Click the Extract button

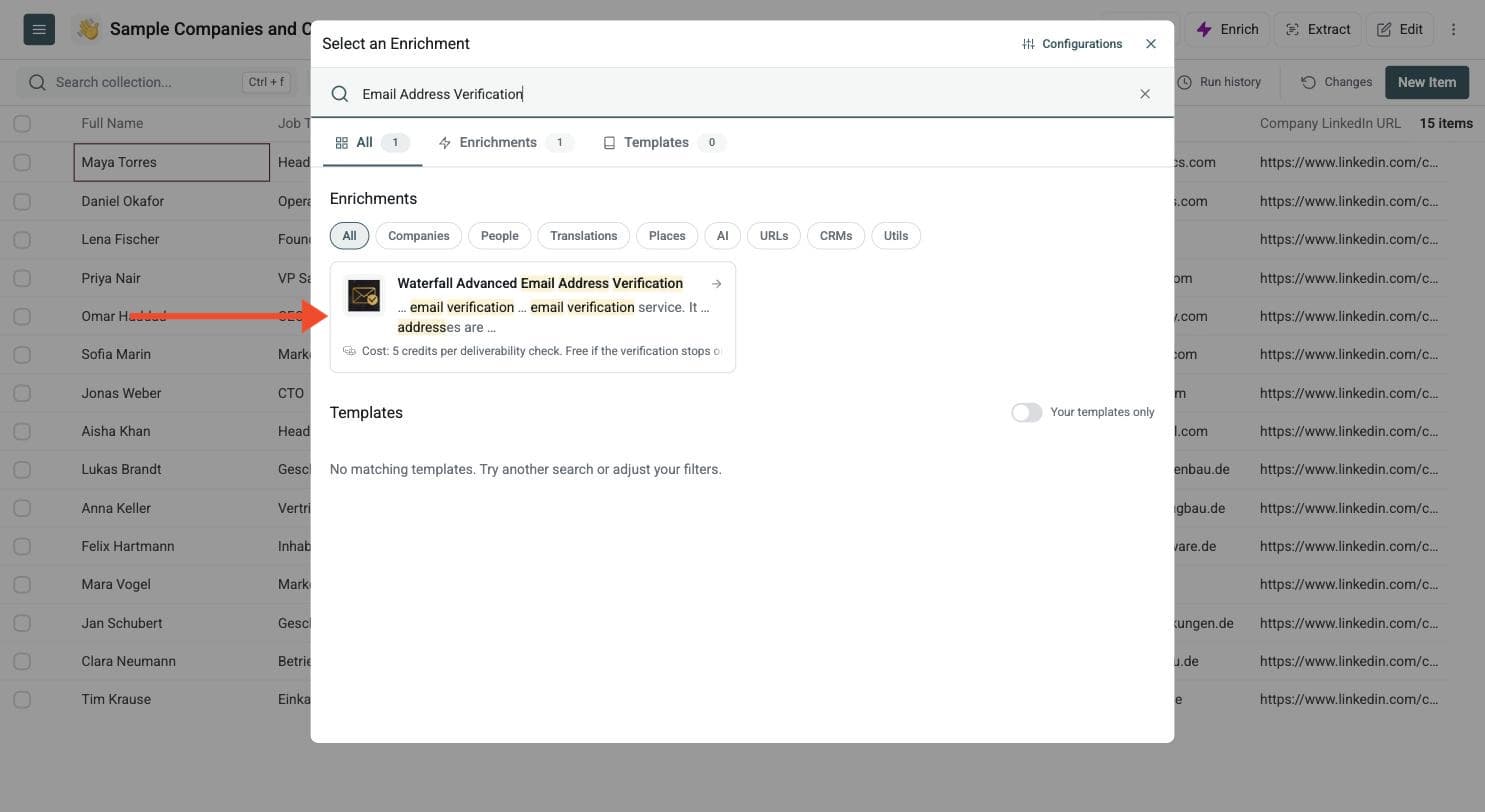point(1318,29)
